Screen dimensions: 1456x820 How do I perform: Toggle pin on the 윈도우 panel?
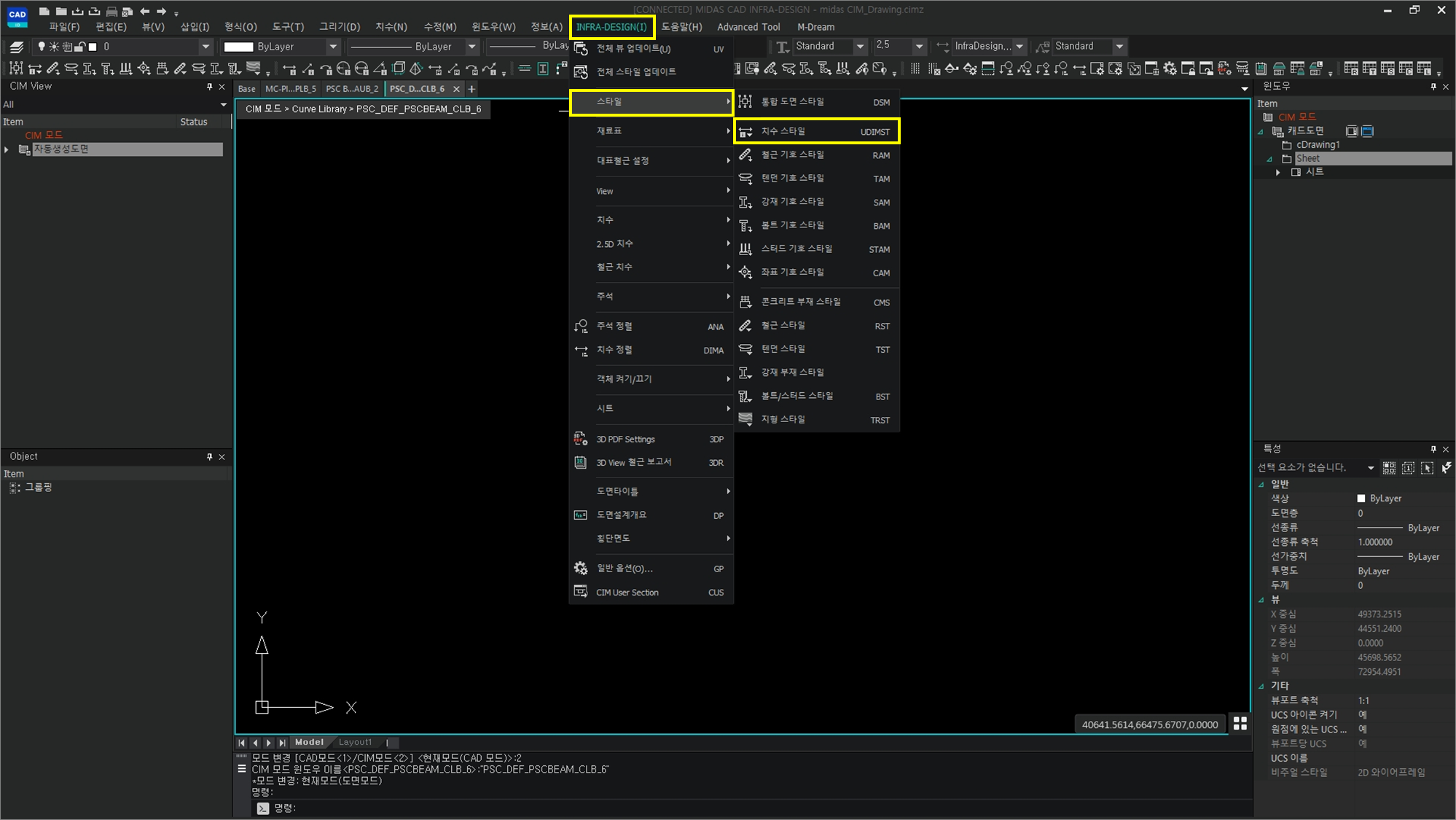click(x=1433, y=87)
